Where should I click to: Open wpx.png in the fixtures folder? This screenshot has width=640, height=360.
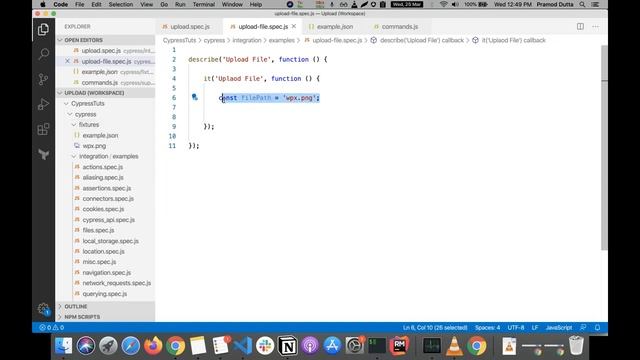coord(94,146)
